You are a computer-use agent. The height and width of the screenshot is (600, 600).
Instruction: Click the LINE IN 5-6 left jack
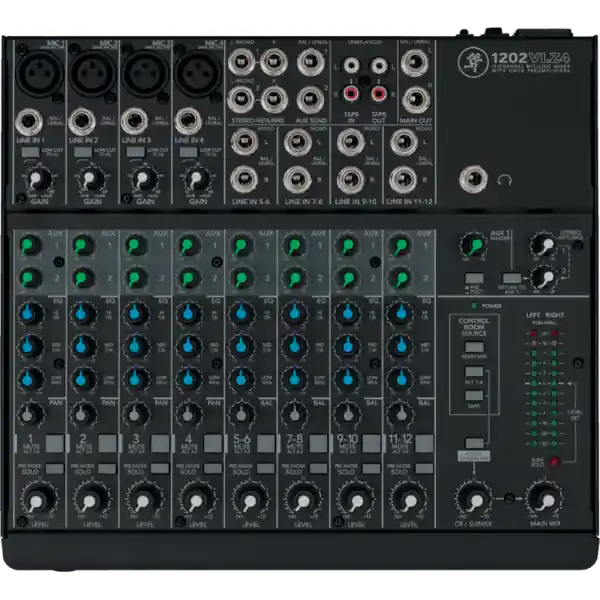244,142
